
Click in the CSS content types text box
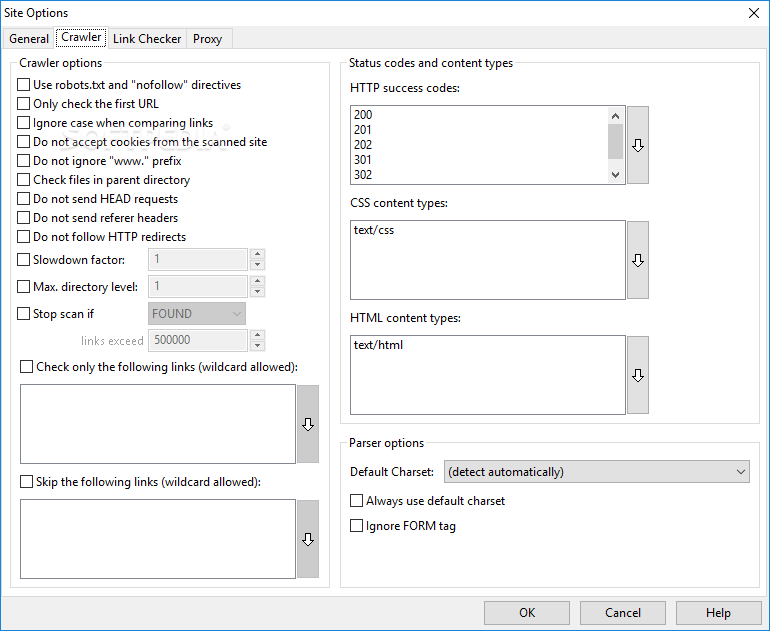(488, 260)
